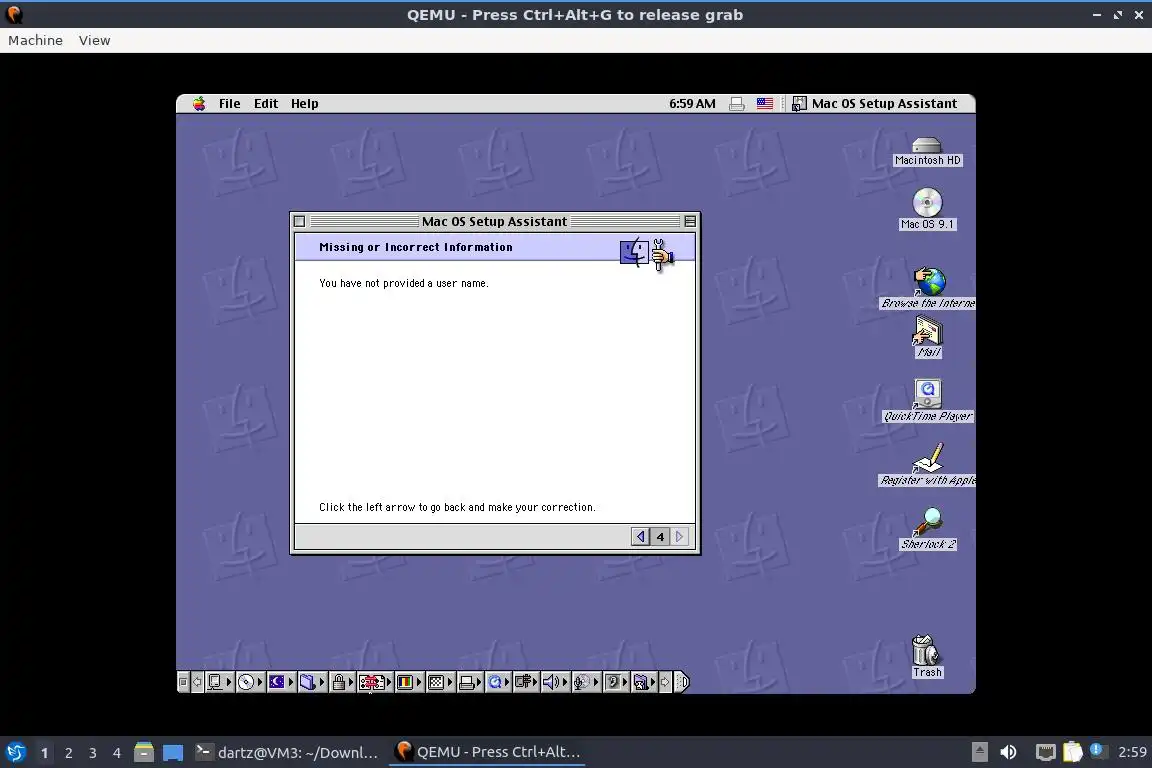Open the host file manager taskbar icon
Screen dimensions: 1152x768
[x=144, y=752]
